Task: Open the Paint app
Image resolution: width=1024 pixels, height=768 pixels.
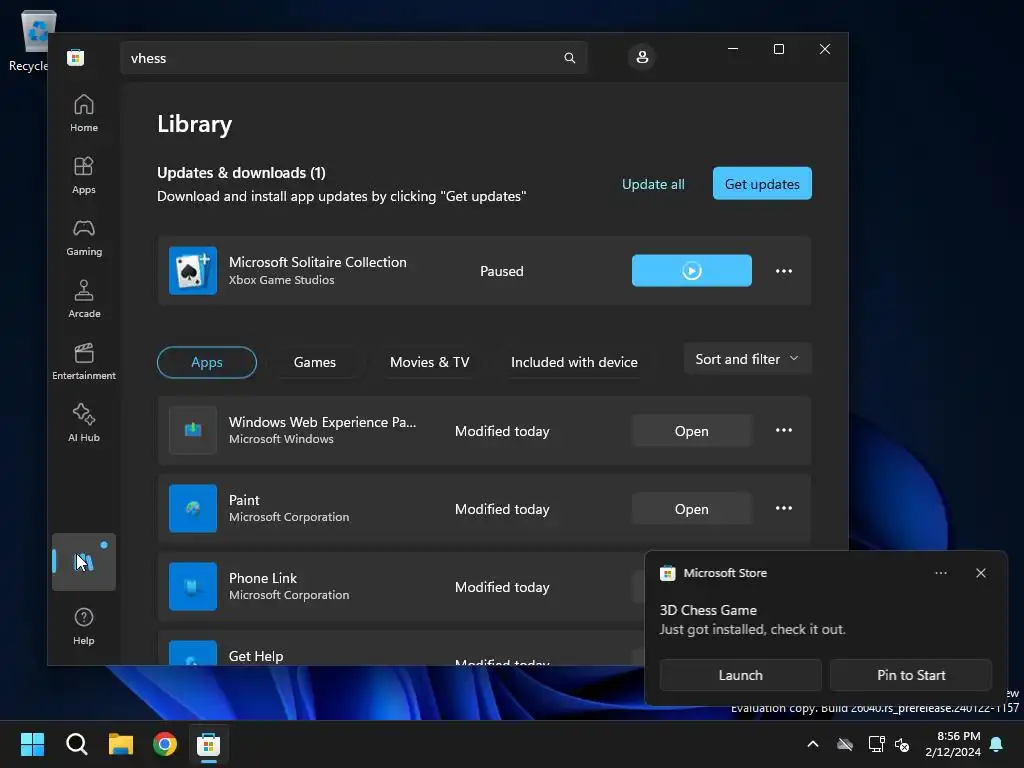Action: (x=692, y=509)
